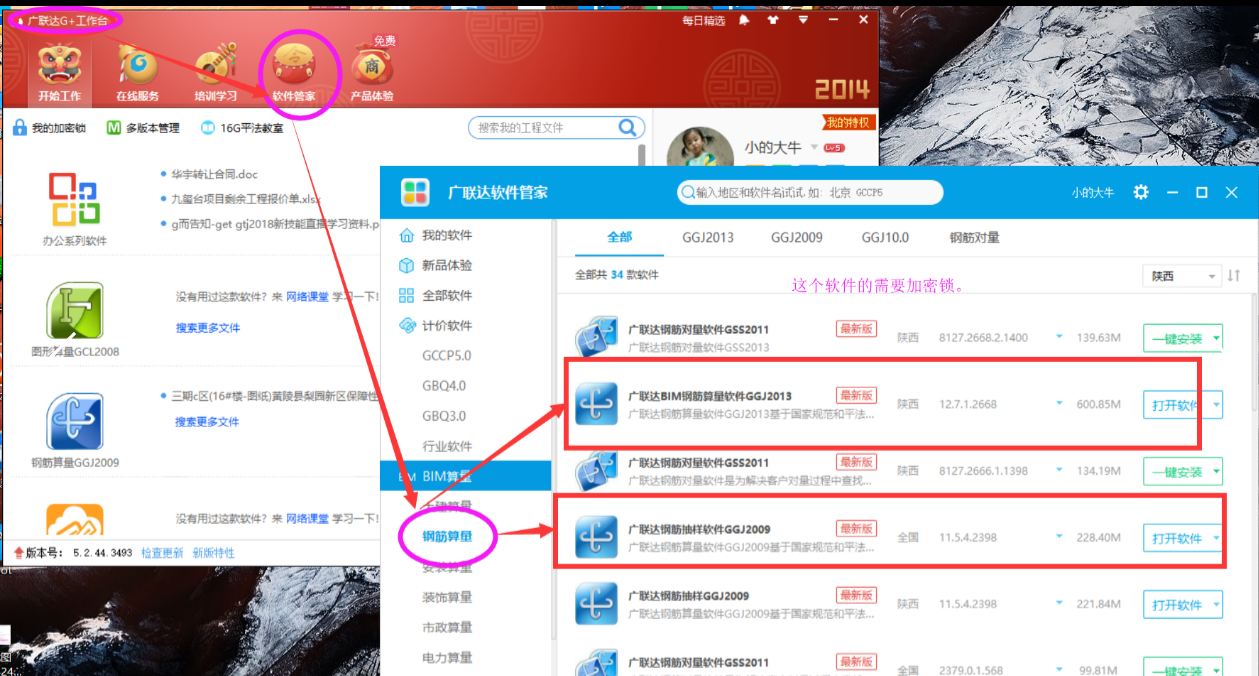Expand 打开软件 arrow in 600.85M row

coord(1216,405)
